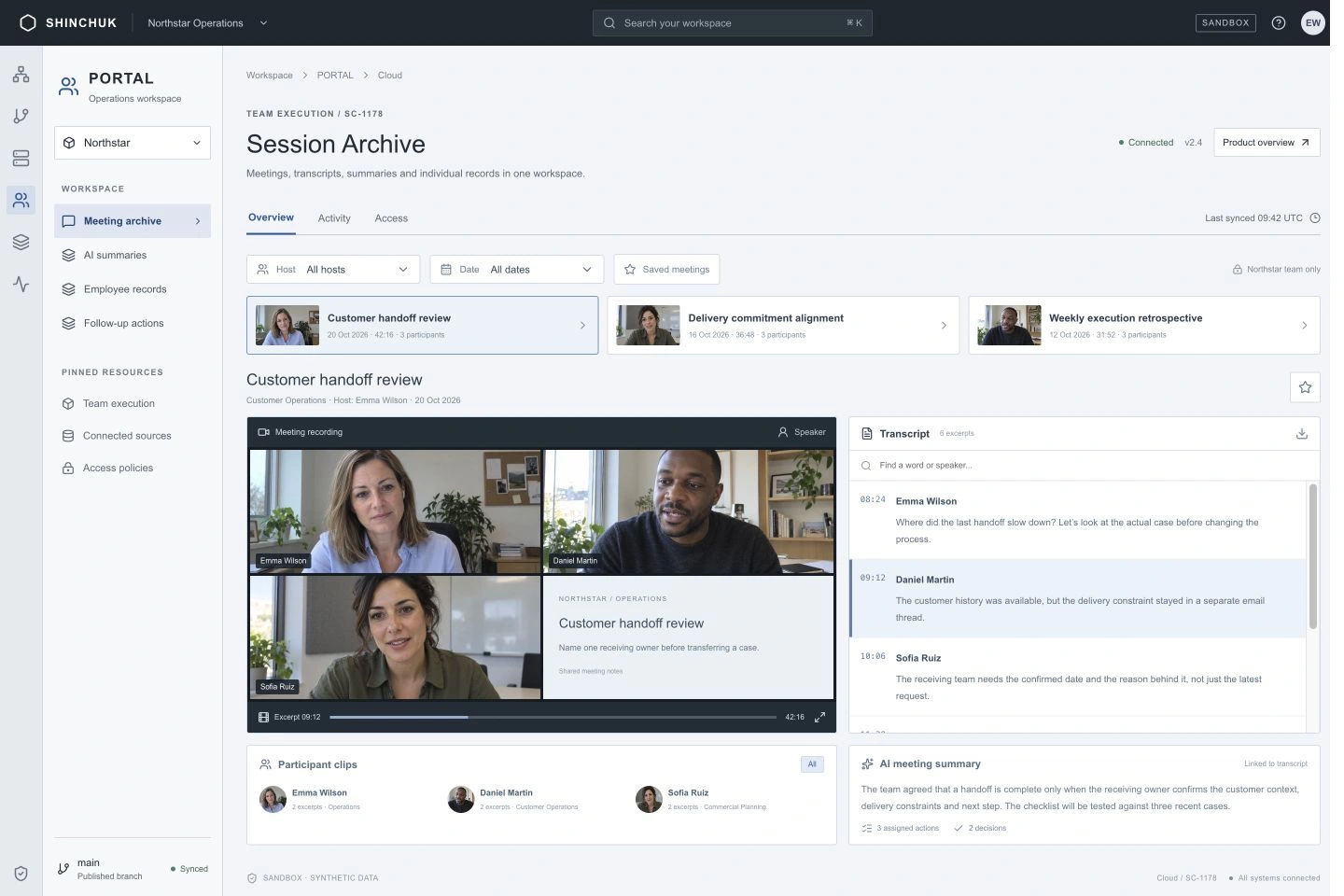Image resolution: width=1344 pixels, height=896 pixels.
Task: Open the Northstar dropdown in sidebar
Action: (x=133, y=143)
